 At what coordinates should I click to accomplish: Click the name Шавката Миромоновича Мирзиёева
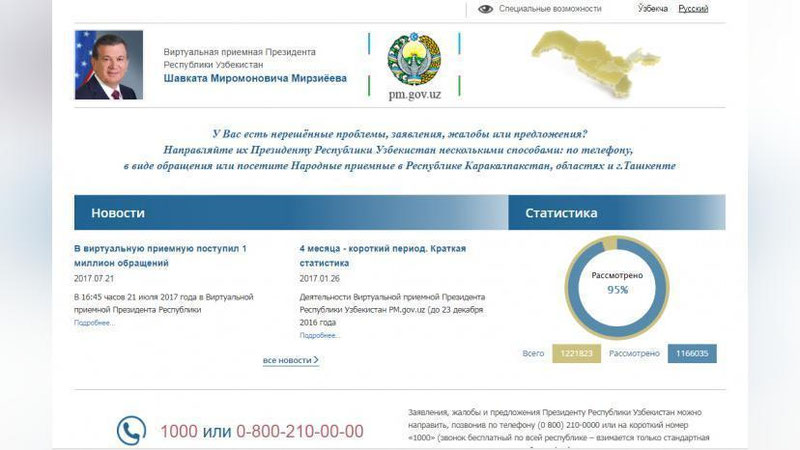coord(255,78)
